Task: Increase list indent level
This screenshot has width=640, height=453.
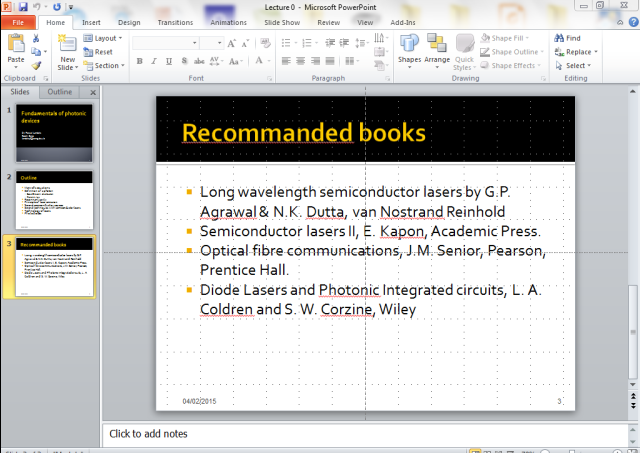Action: coord(344,43)
